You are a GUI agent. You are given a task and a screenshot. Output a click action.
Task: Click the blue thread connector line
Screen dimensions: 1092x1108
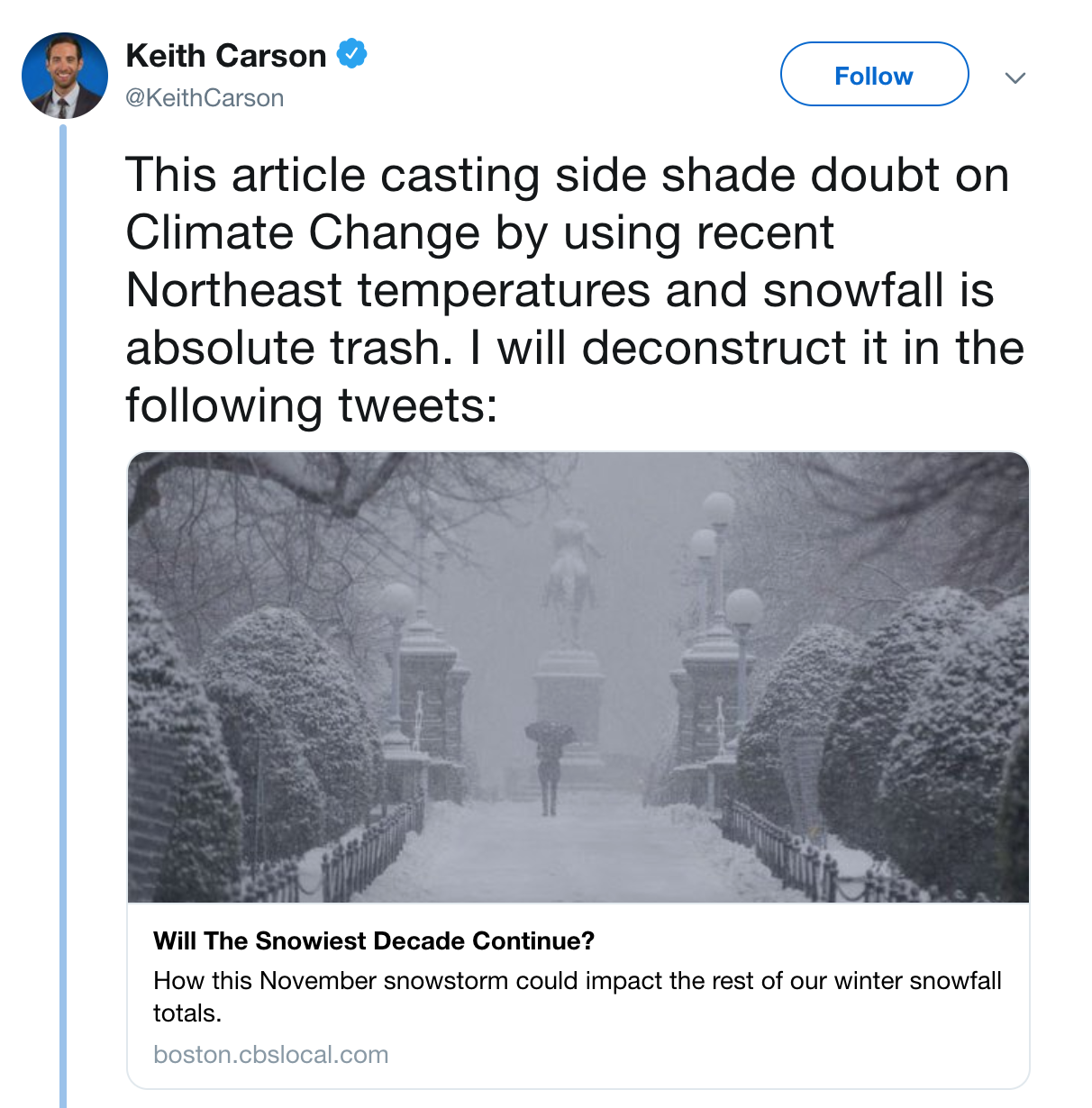(63, 616)
